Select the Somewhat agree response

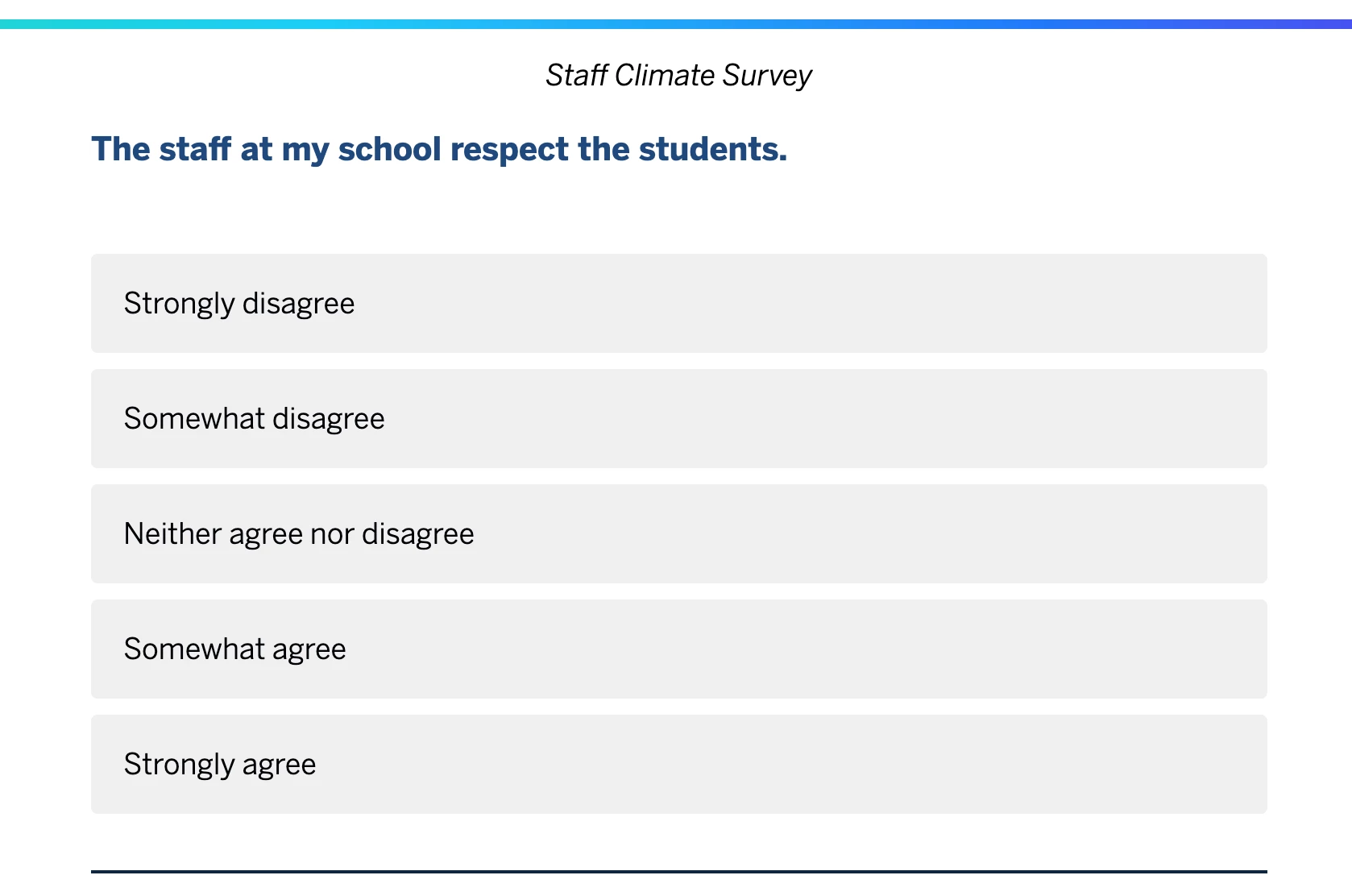(678, 649)
